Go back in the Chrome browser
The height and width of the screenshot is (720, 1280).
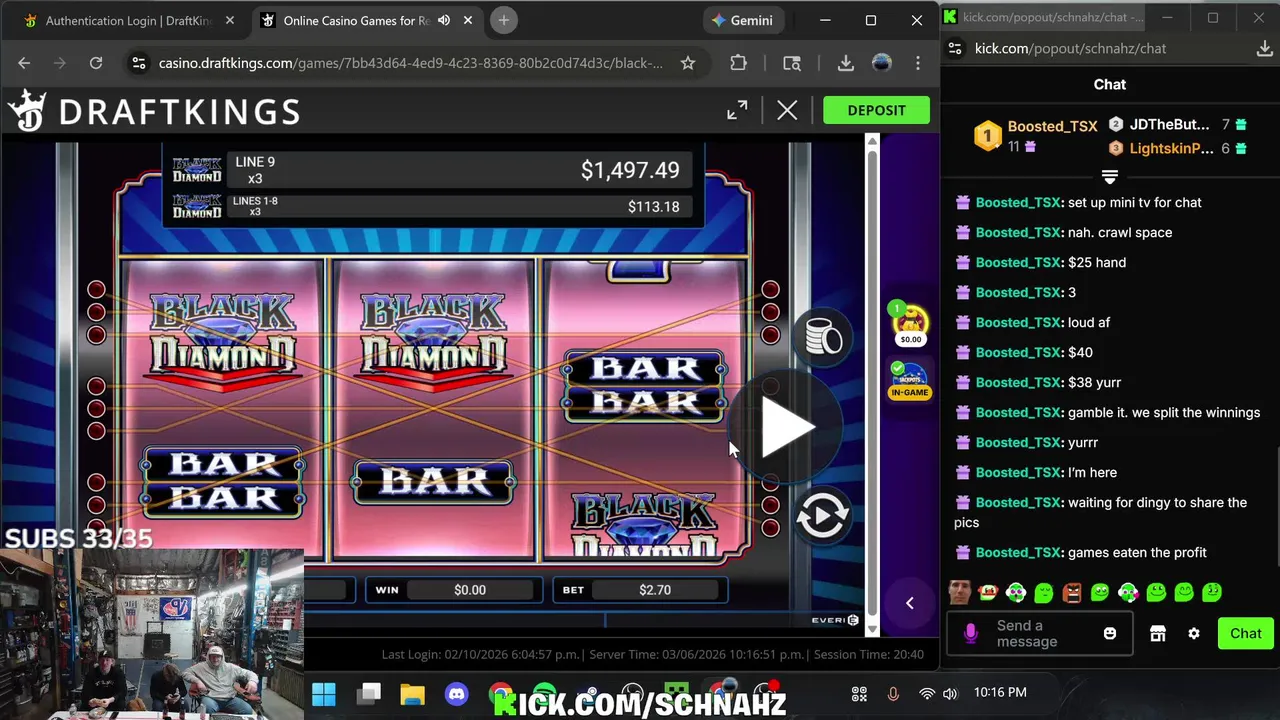24,63
